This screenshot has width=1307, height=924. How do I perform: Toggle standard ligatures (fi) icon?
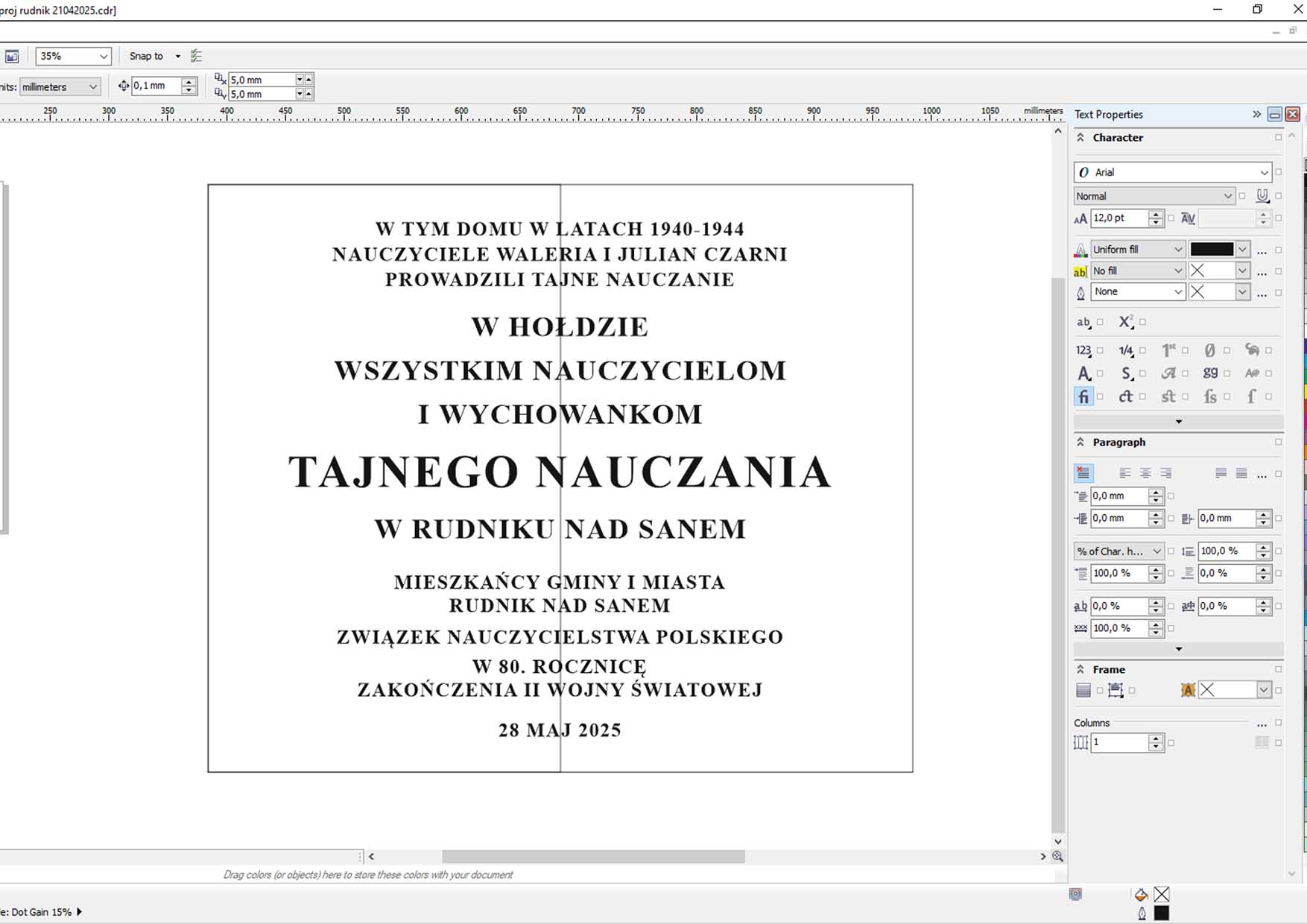coord(1083,396)
